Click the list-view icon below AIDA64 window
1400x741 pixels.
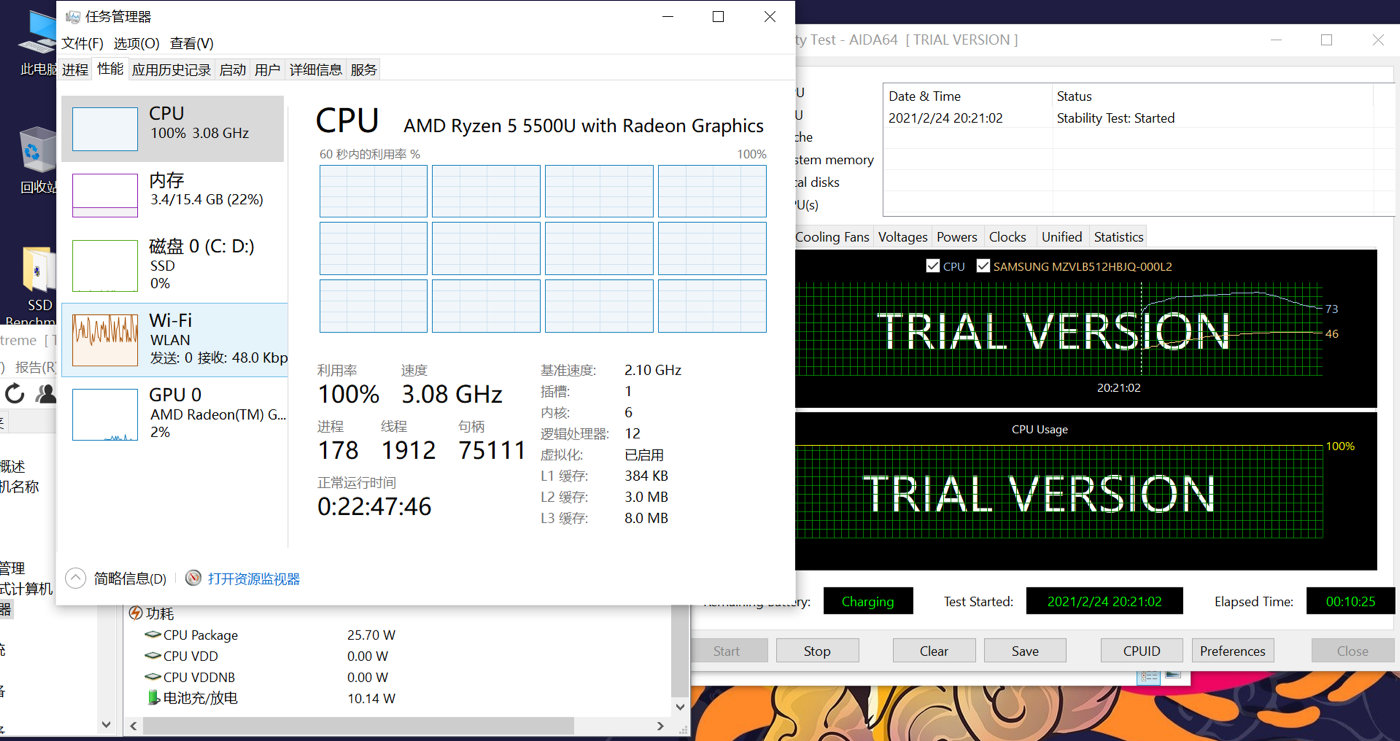tap(1148, 676)
